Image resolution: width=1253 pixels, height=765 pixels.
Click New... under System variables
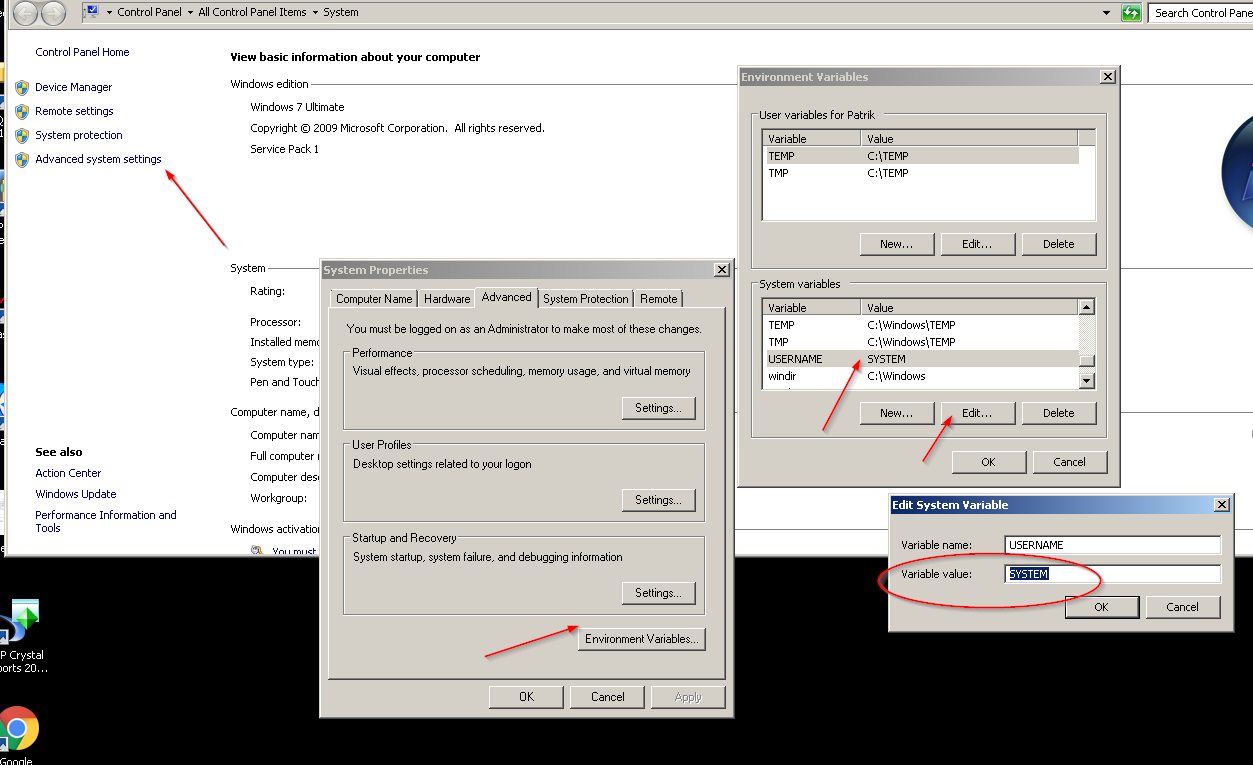click(896, 413)
